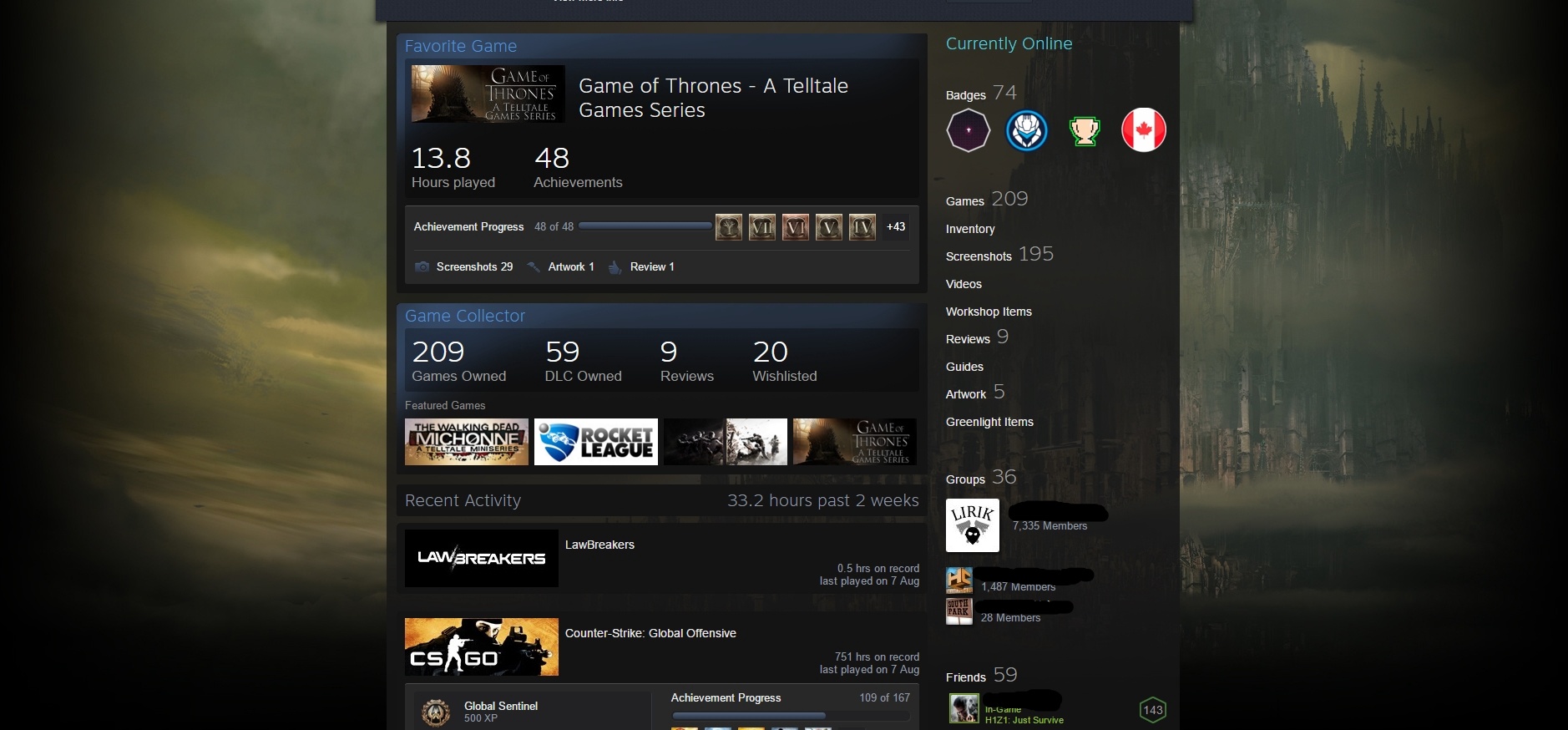Click the camera icon beside Screenshots 29
Image resolution: width=1568 pixels, height=730 pixels.
[x=422, y=267]
